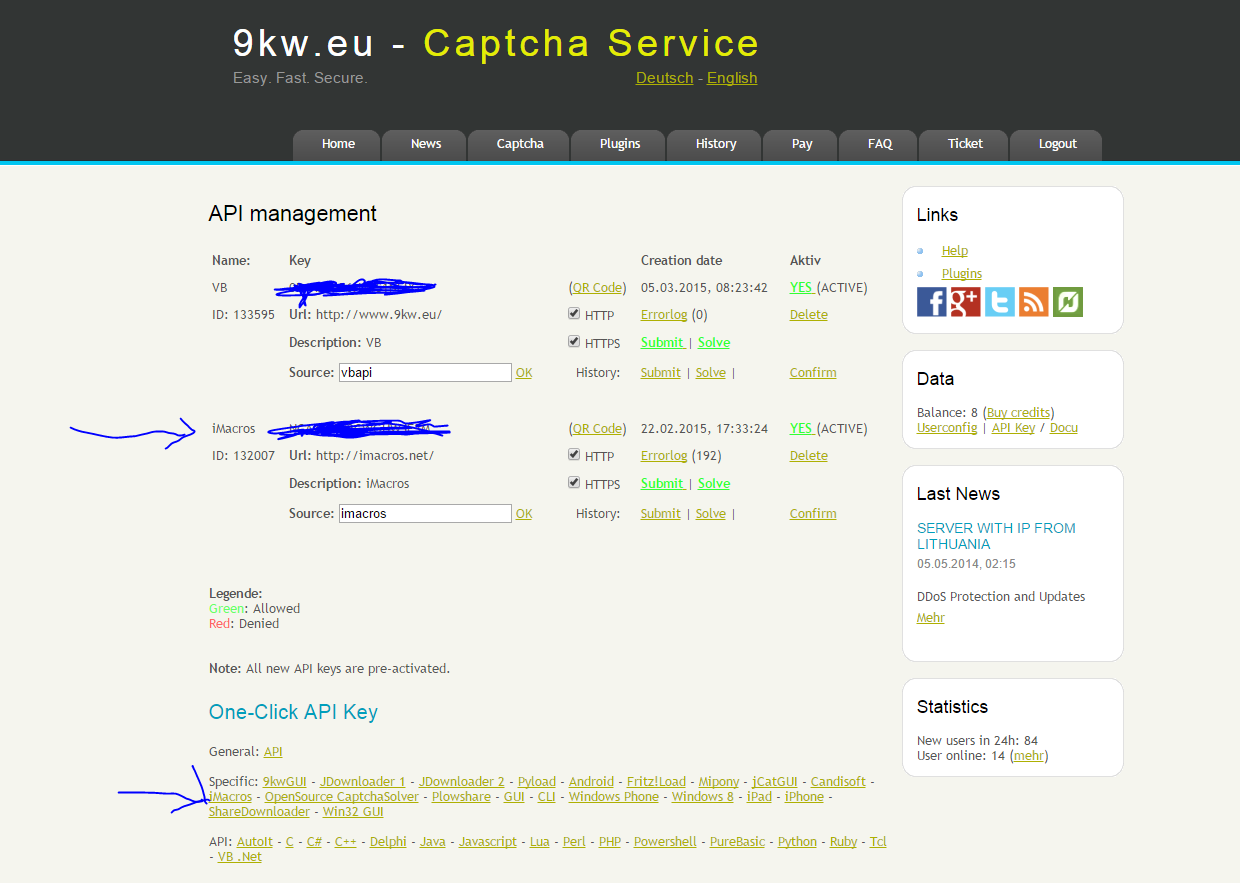Click Mehr under Last News
The image size is (1240, 883).
click(931, 618)
